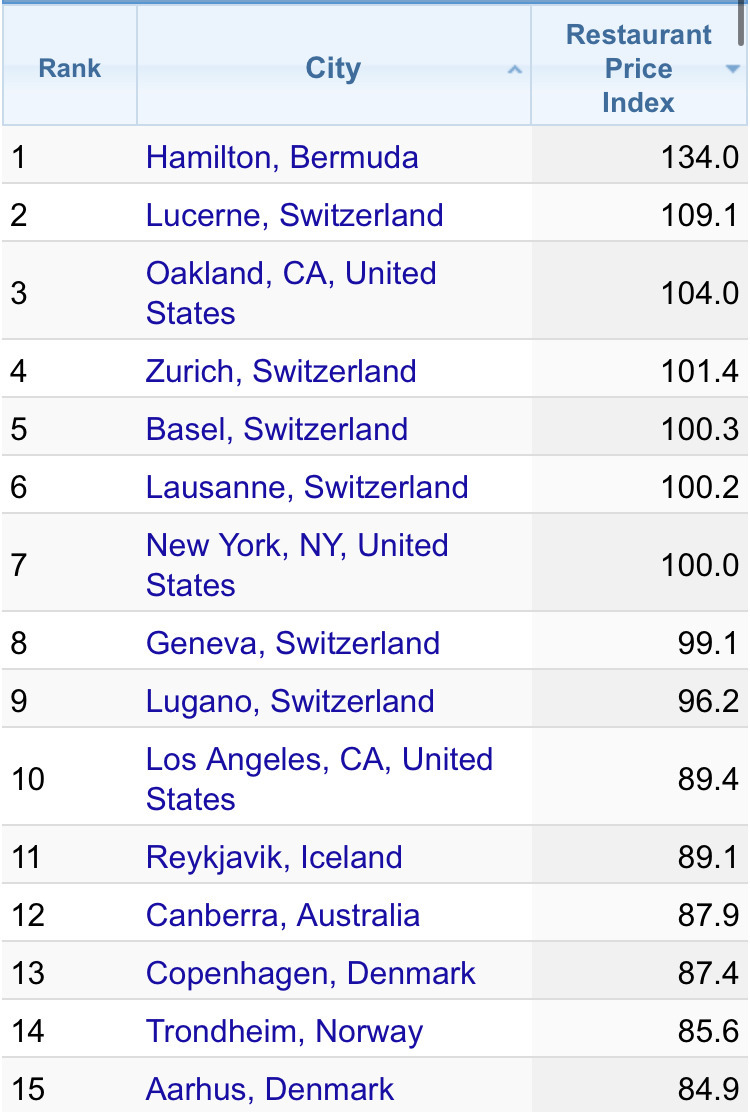Click Restaurant Price Index sort arrow
750x1112 pixels.
pos(733,69)
